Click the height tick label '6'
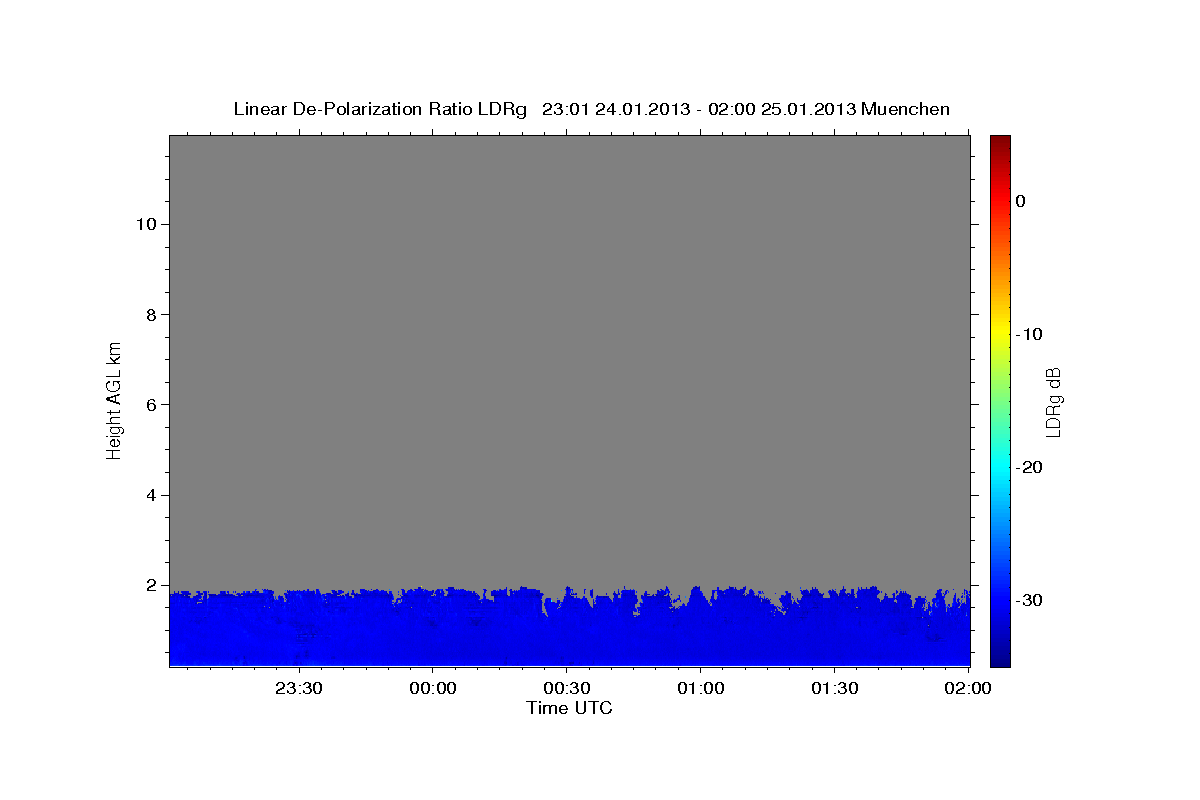Viewport: 1200px width, 800px height. 150,404
